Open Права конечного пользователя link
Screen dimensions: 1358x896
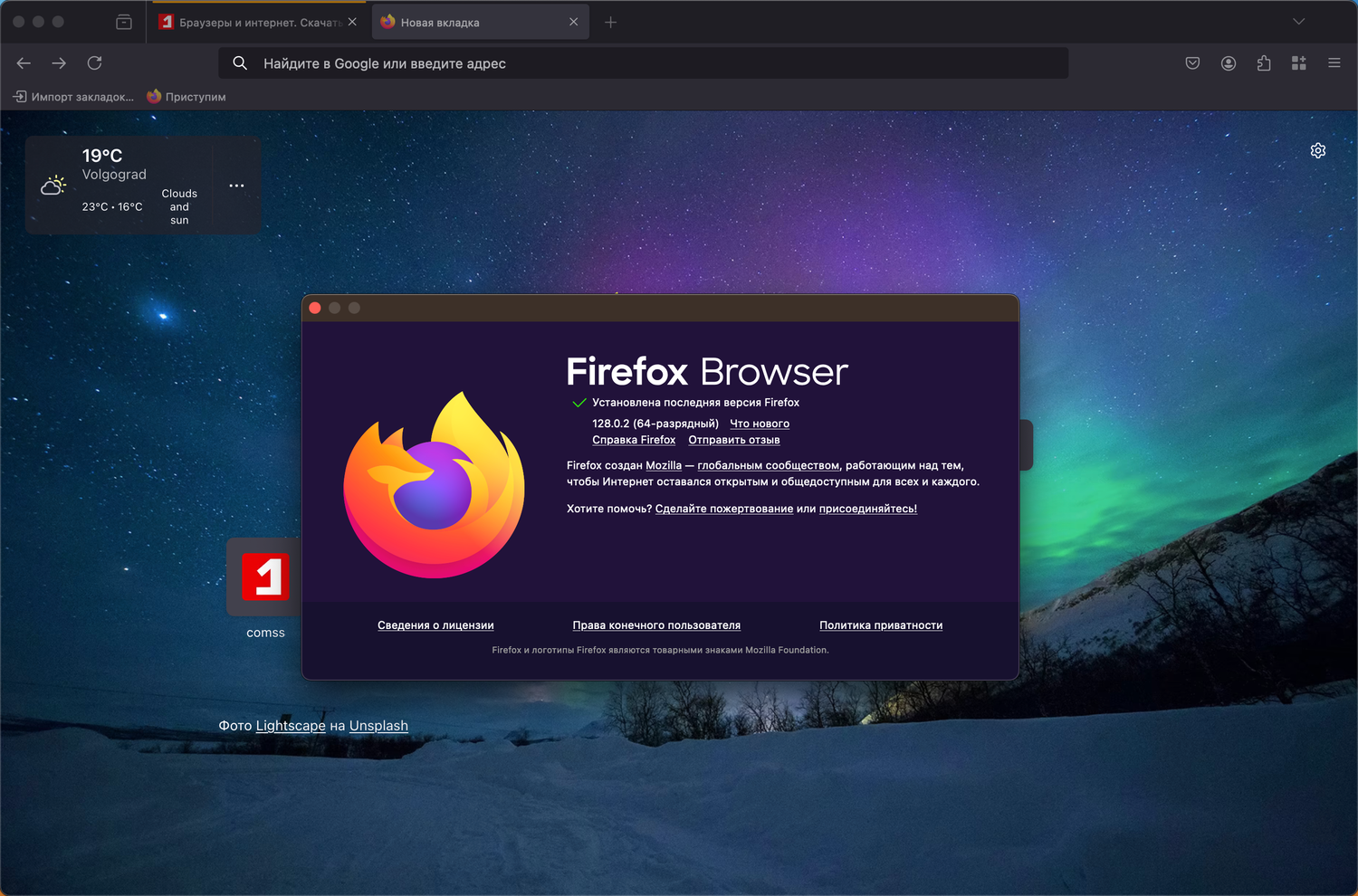pyautogui.click(x=656, y=625)
